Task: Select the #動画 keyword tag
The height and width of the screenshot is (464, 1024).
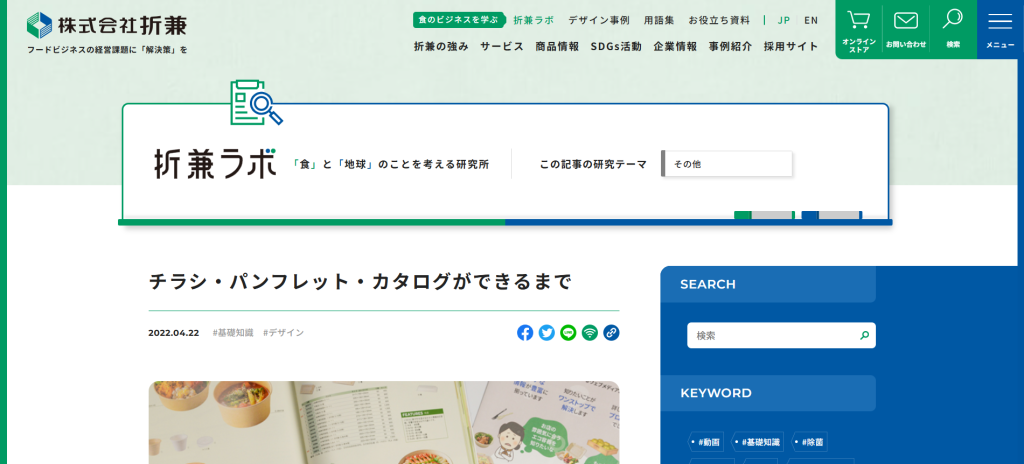Action: click(x=707, y=442)
